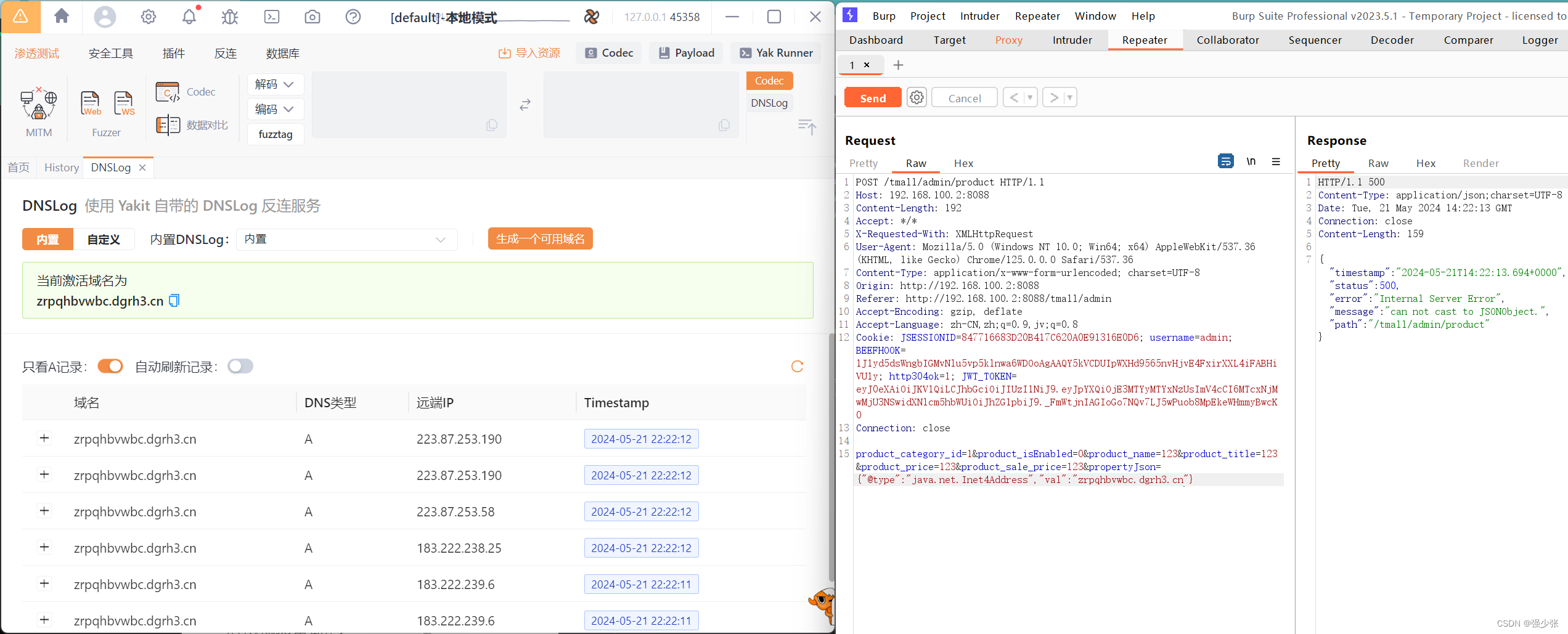Image resolution: width=1568 pixels, height=634 pixels.
Task: Select the Hex view in Request panel
Action: tap(963, 163)
